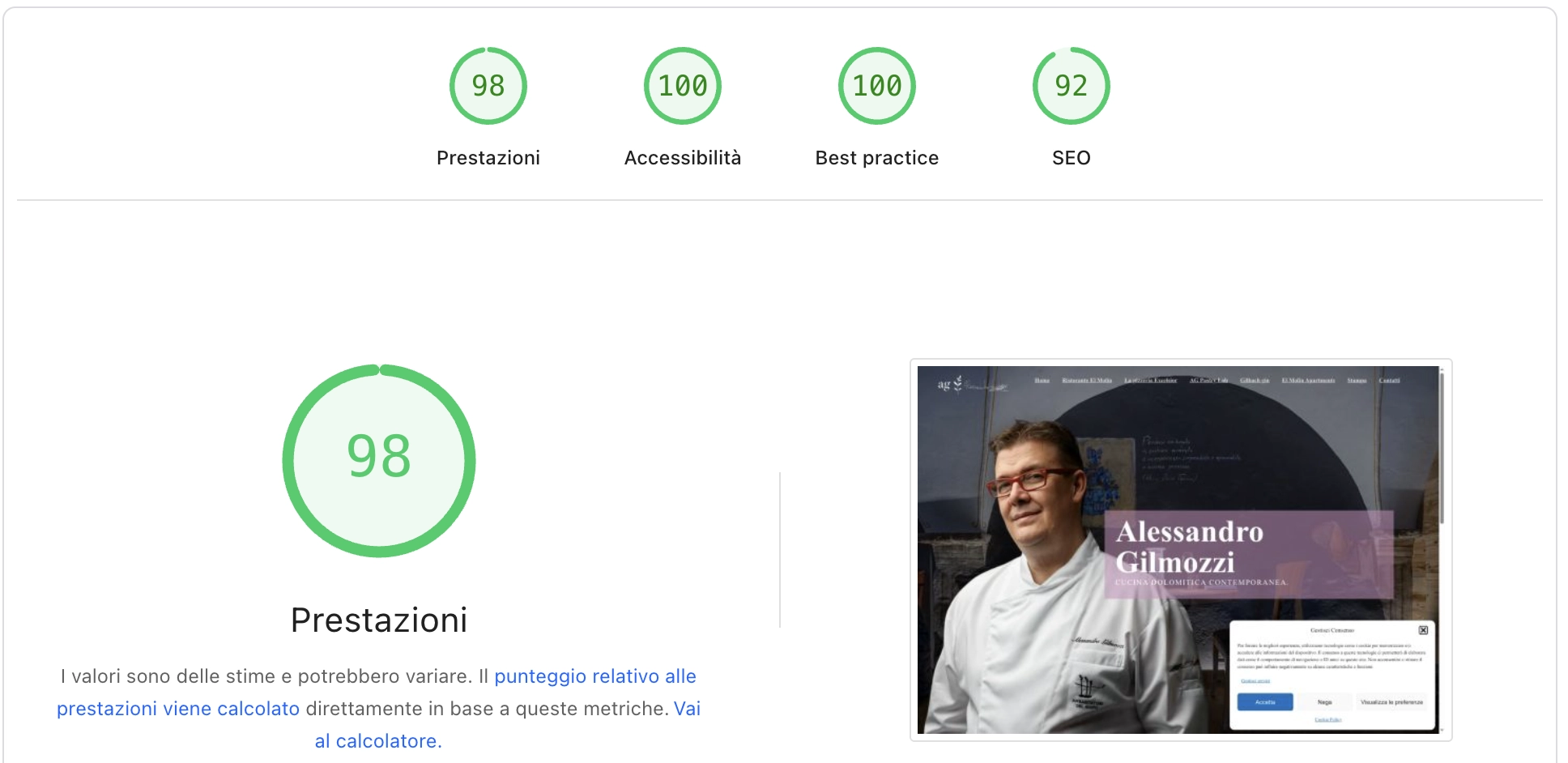This screenshot has height=763, width=1568.
Task: Jump to the Best practice score gauge
Action: click(x=876, y=86)
